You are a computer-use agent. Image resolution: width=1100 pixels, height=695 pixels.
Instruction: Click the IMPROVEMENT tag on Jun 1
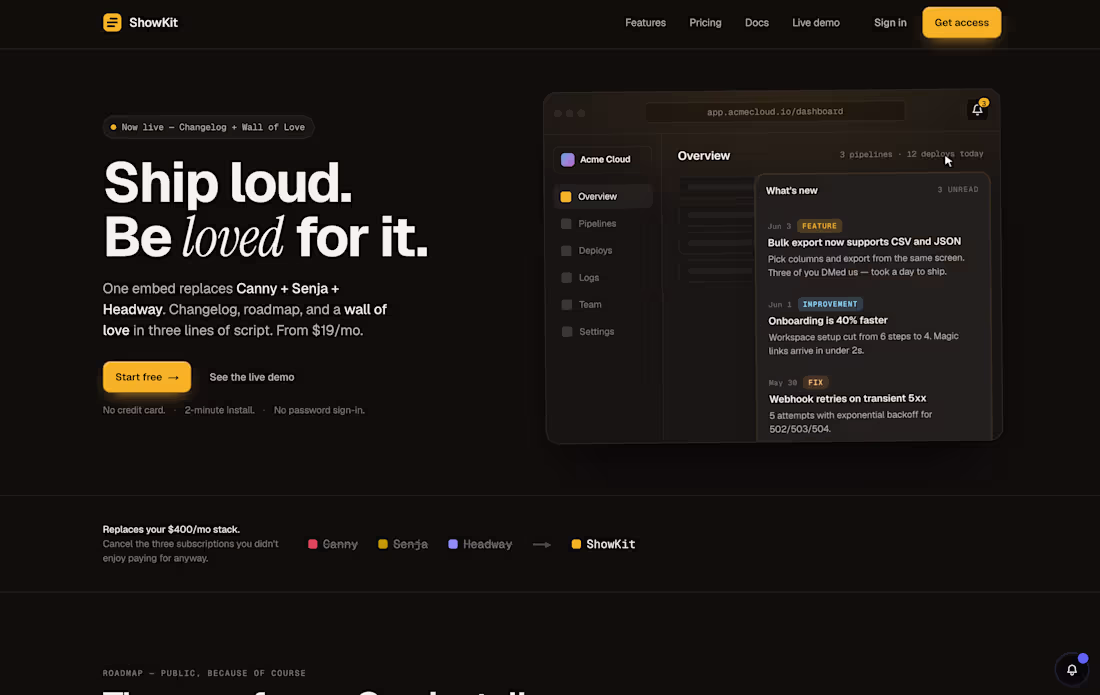830,304
